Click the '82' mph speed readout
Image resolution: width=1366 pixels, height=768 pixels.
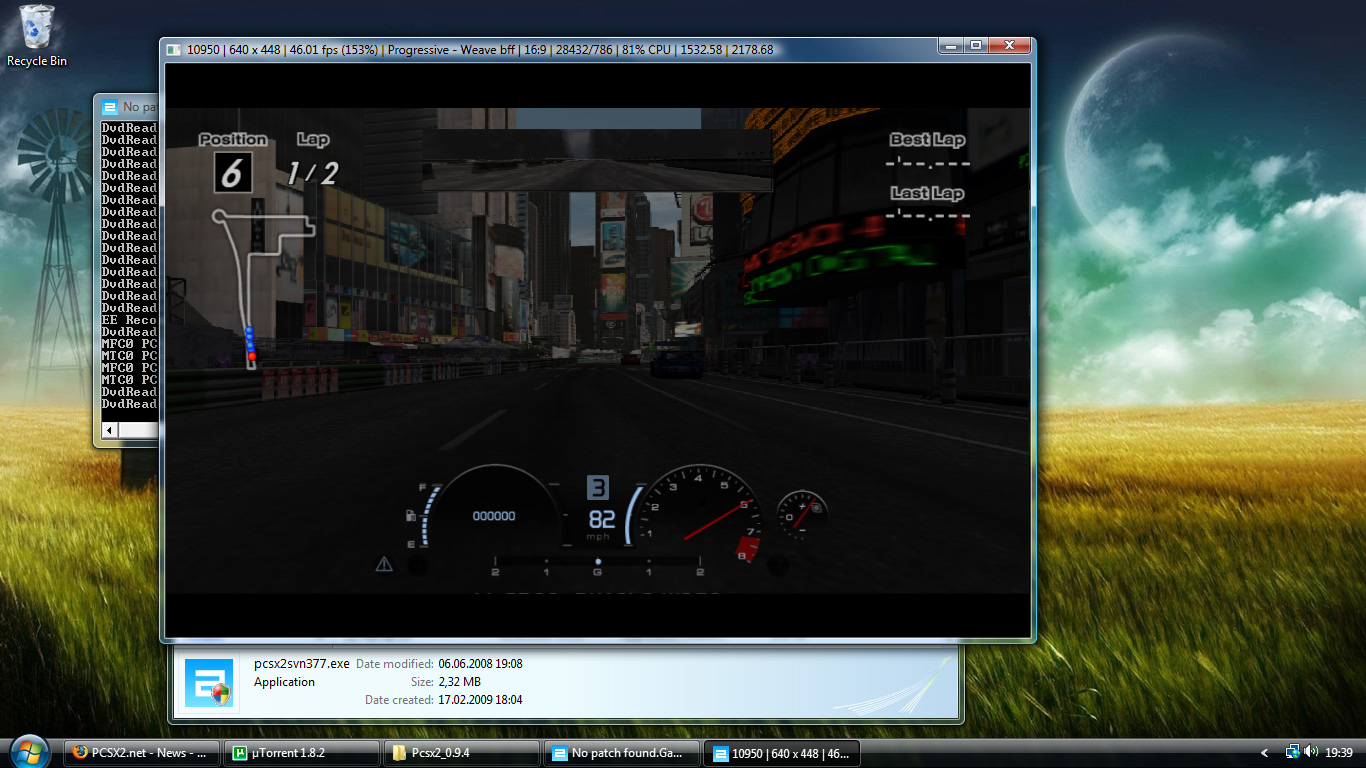click(x=602, y=519)
